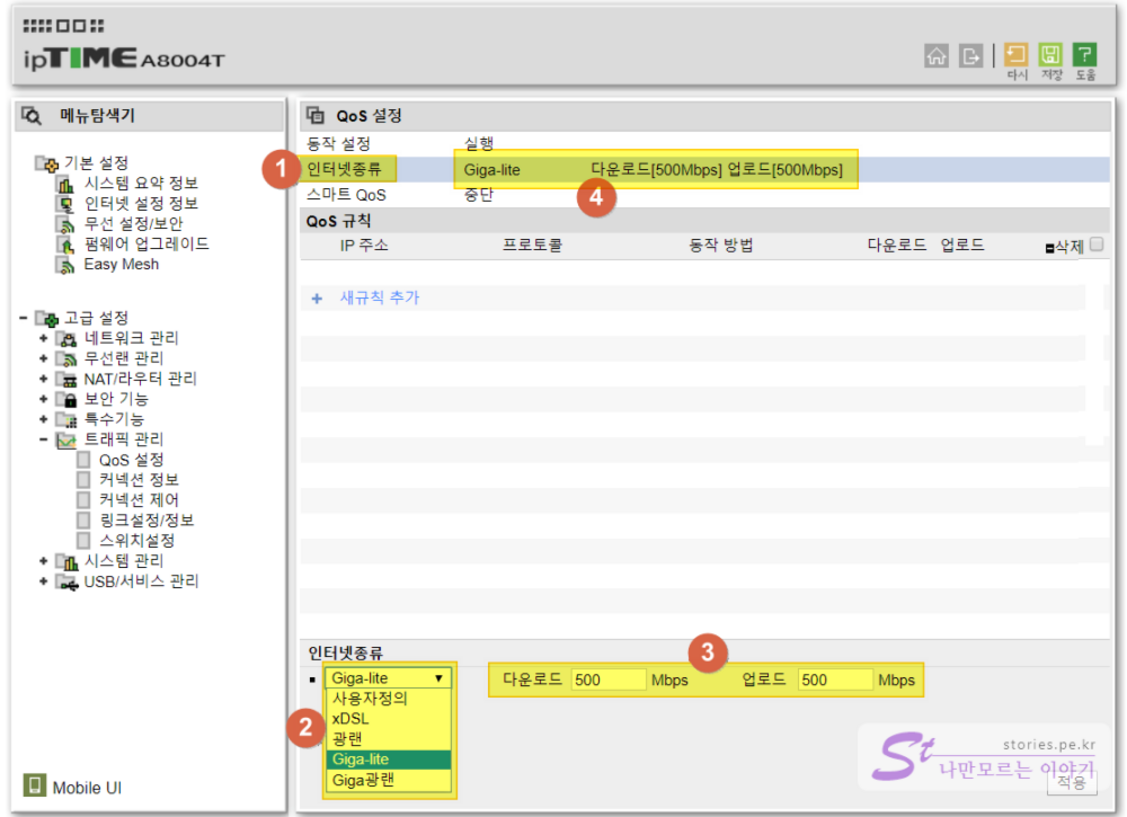This screenshot has width=1127, height=817.
Task: Expand the 네트워크 관리 tree node
Action: pyautogui.click(x=44, y=338)
